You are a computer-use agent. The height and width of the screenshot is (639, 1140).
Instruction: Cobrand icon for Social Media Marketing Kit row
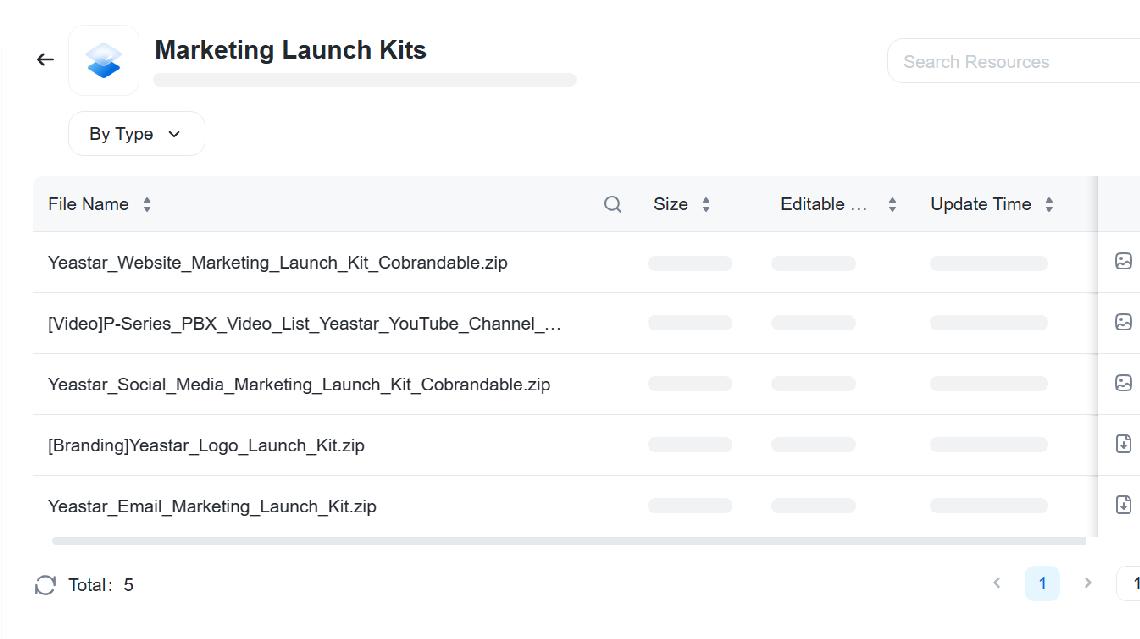(1123, 383)
